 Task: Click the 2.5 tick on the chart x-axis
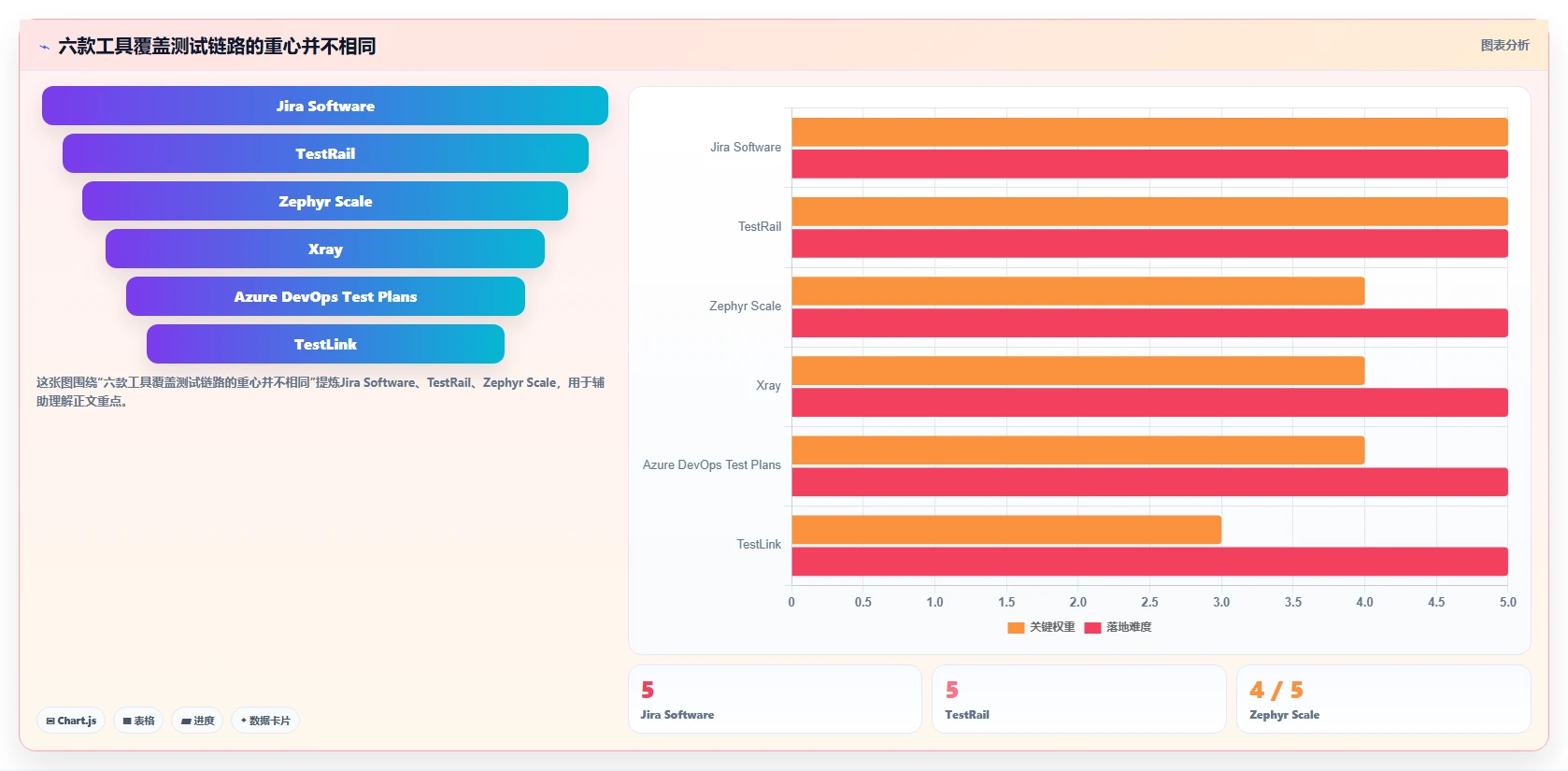tap(1149, 602)
